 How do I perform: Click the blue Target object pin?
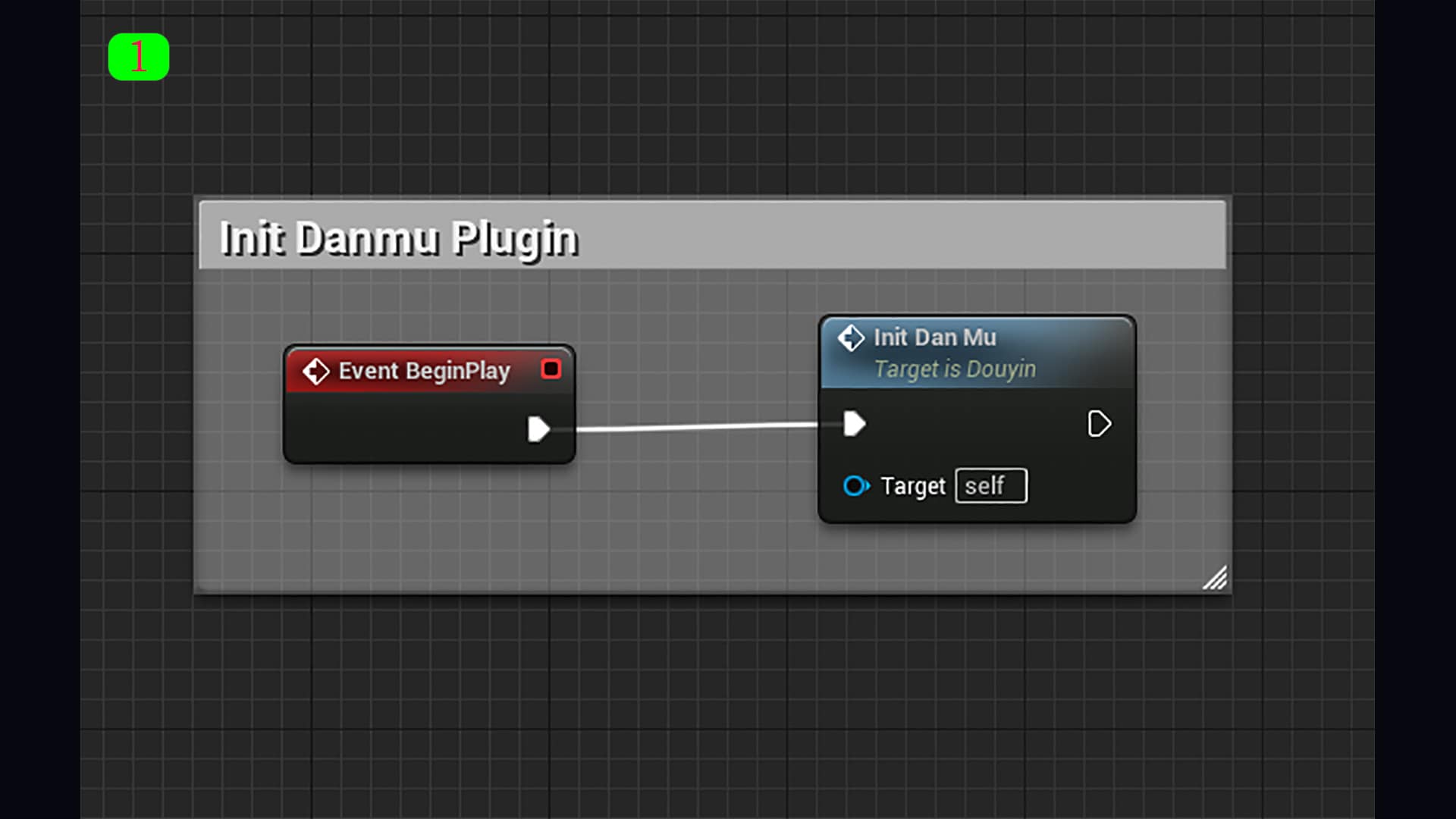(x=856, y=486)
